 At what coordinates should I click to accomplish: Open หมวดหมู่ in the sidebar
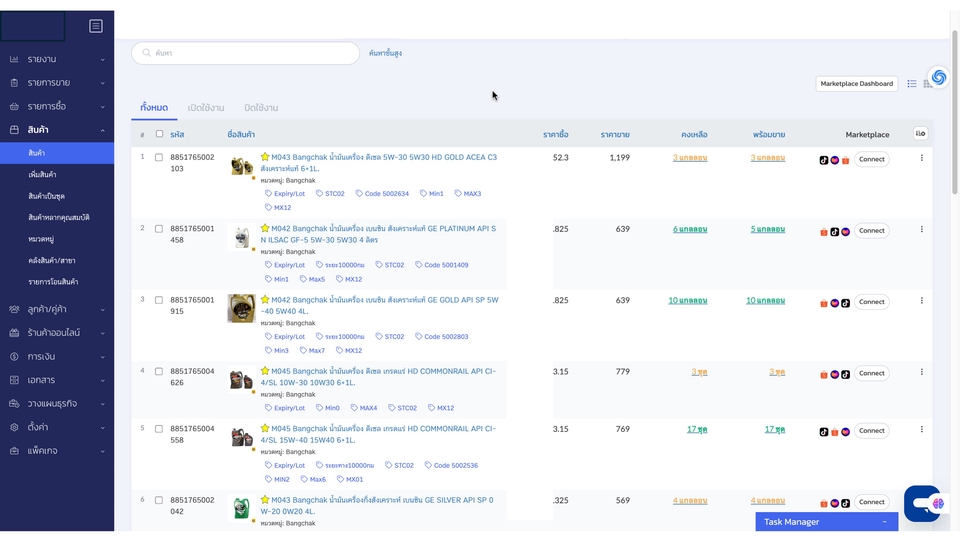click(x=41, y=239)
